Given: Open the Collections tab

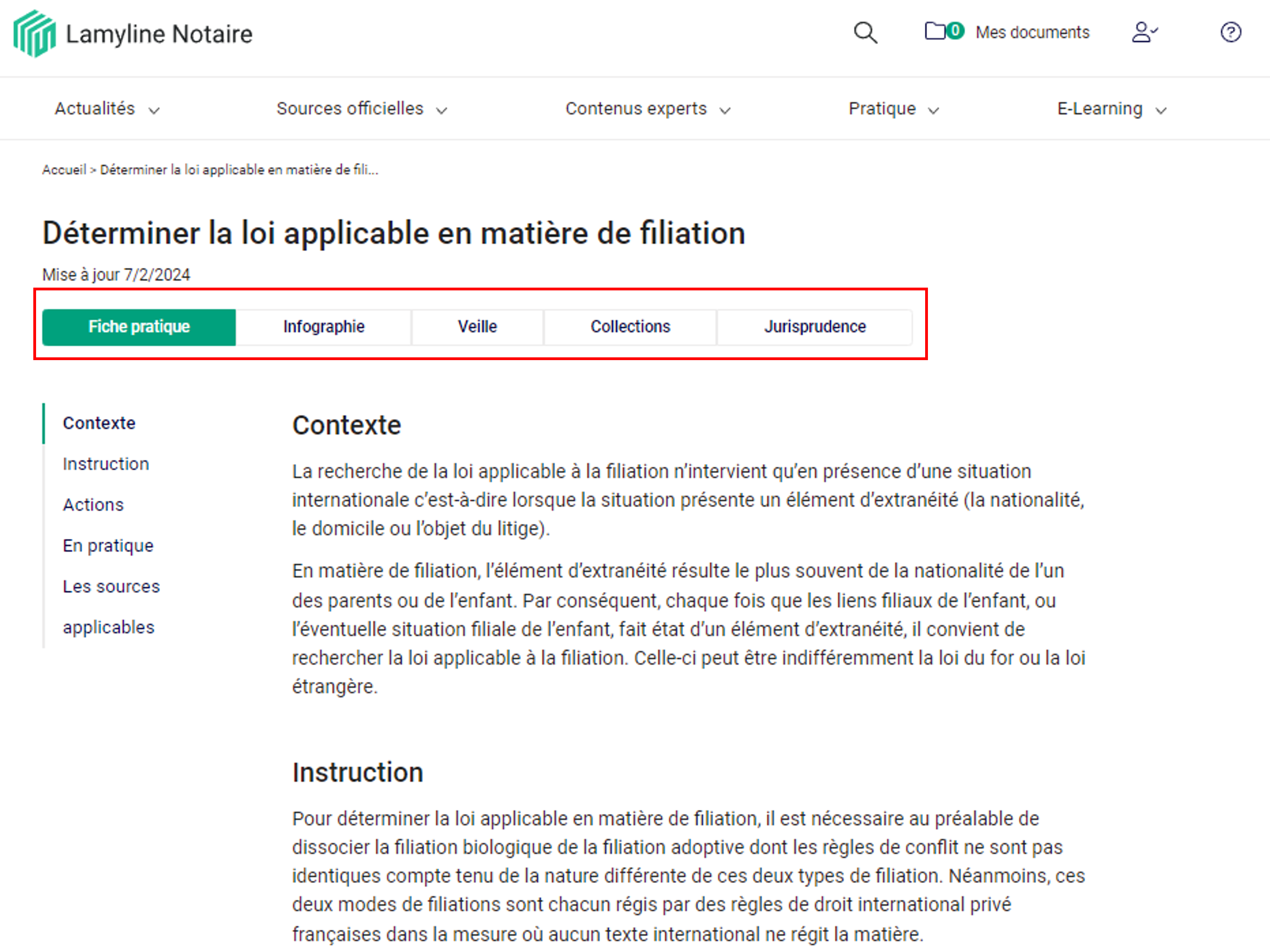Looking at the screenshot, I should coord(630,326).
